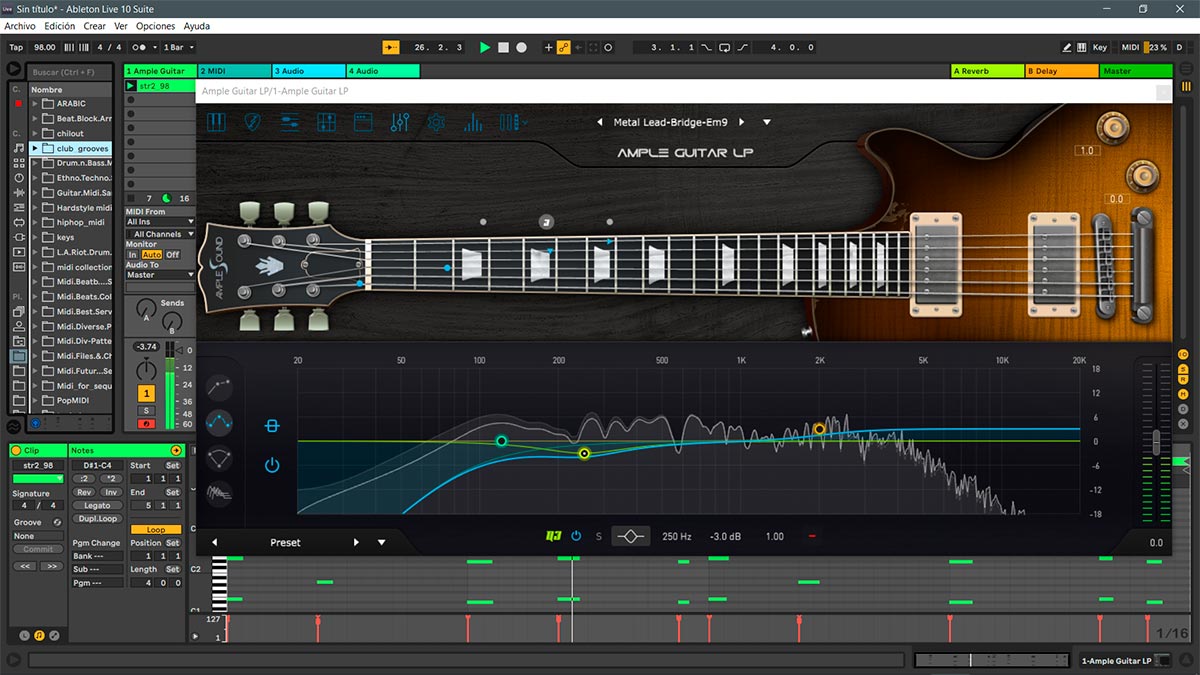Screen dimensions: 1200x675
Task: Click the arrangement record button
Action: (521, 47)
